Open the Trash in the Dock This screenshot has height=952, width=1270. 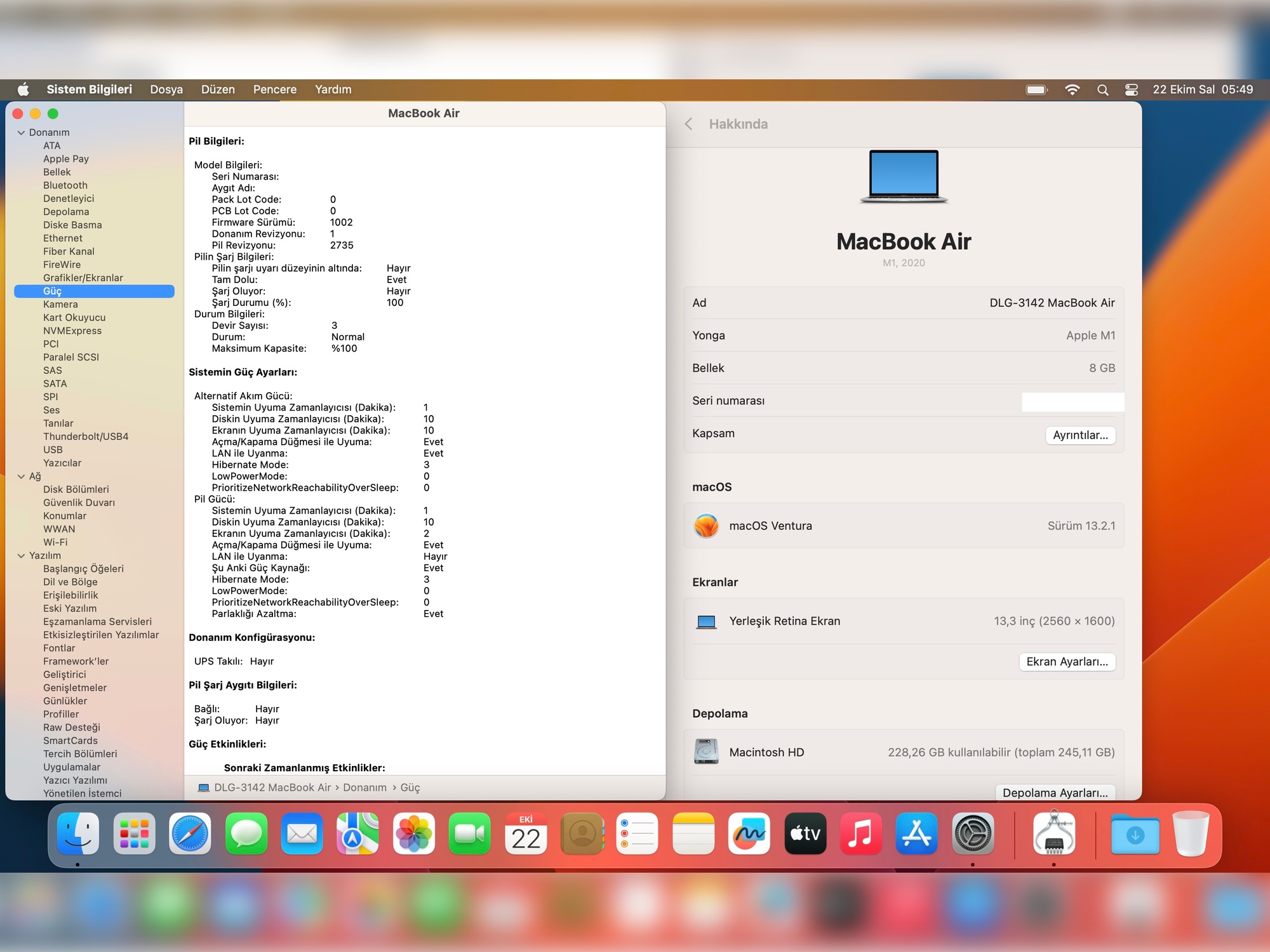[x=1191, y=833]
